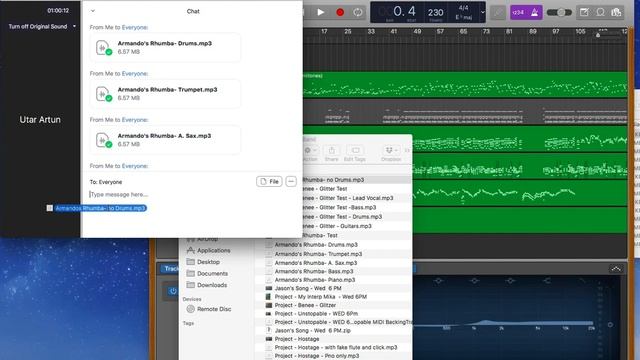Click bar 81 on the timeline ruler
This screenshot has height=360, width=640.
click(x=509, y=31)
